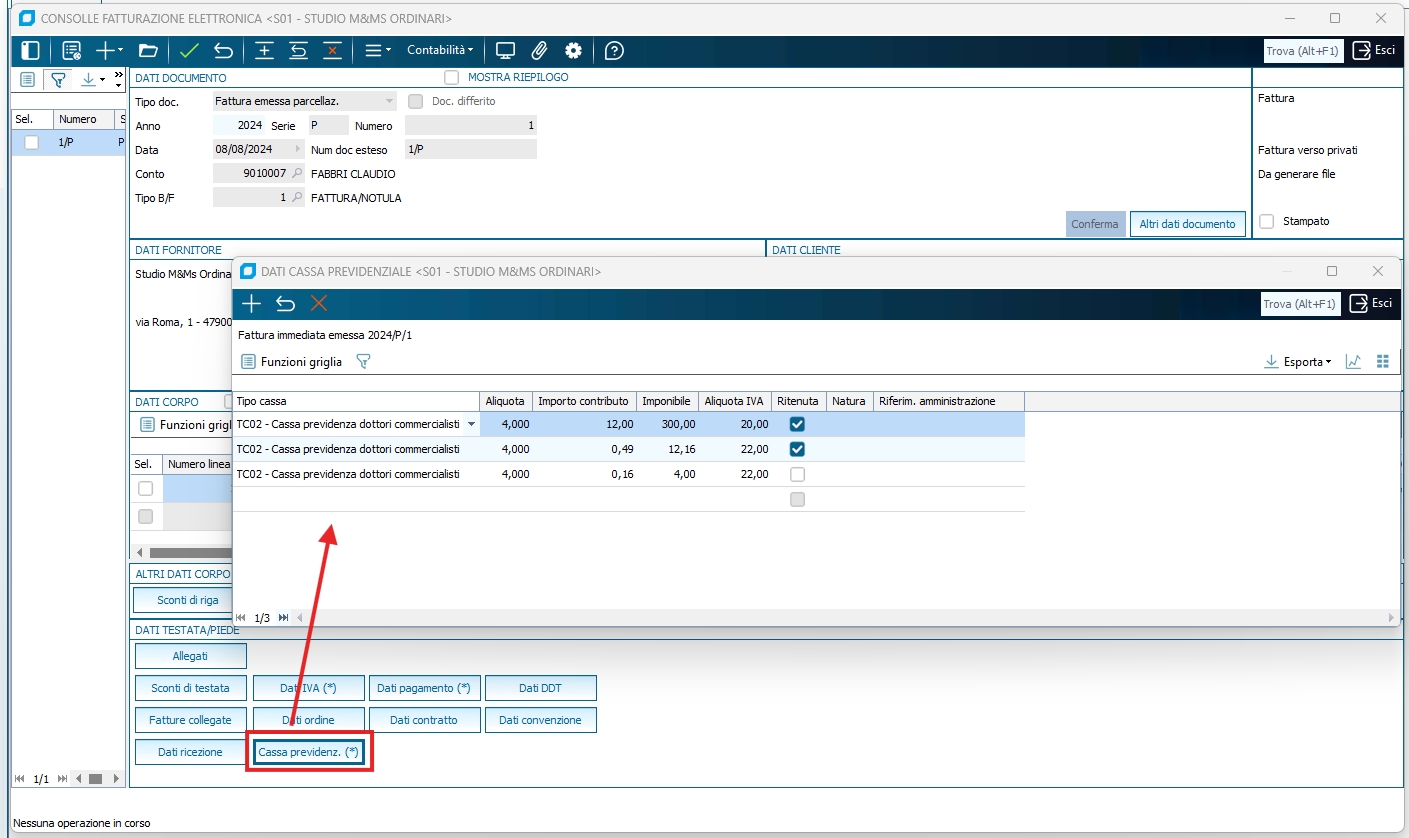Expand the left panel toolbar overflow chevron
Image resolution: width=1409 pixels, height=838 pixels.
pos(118,74)
